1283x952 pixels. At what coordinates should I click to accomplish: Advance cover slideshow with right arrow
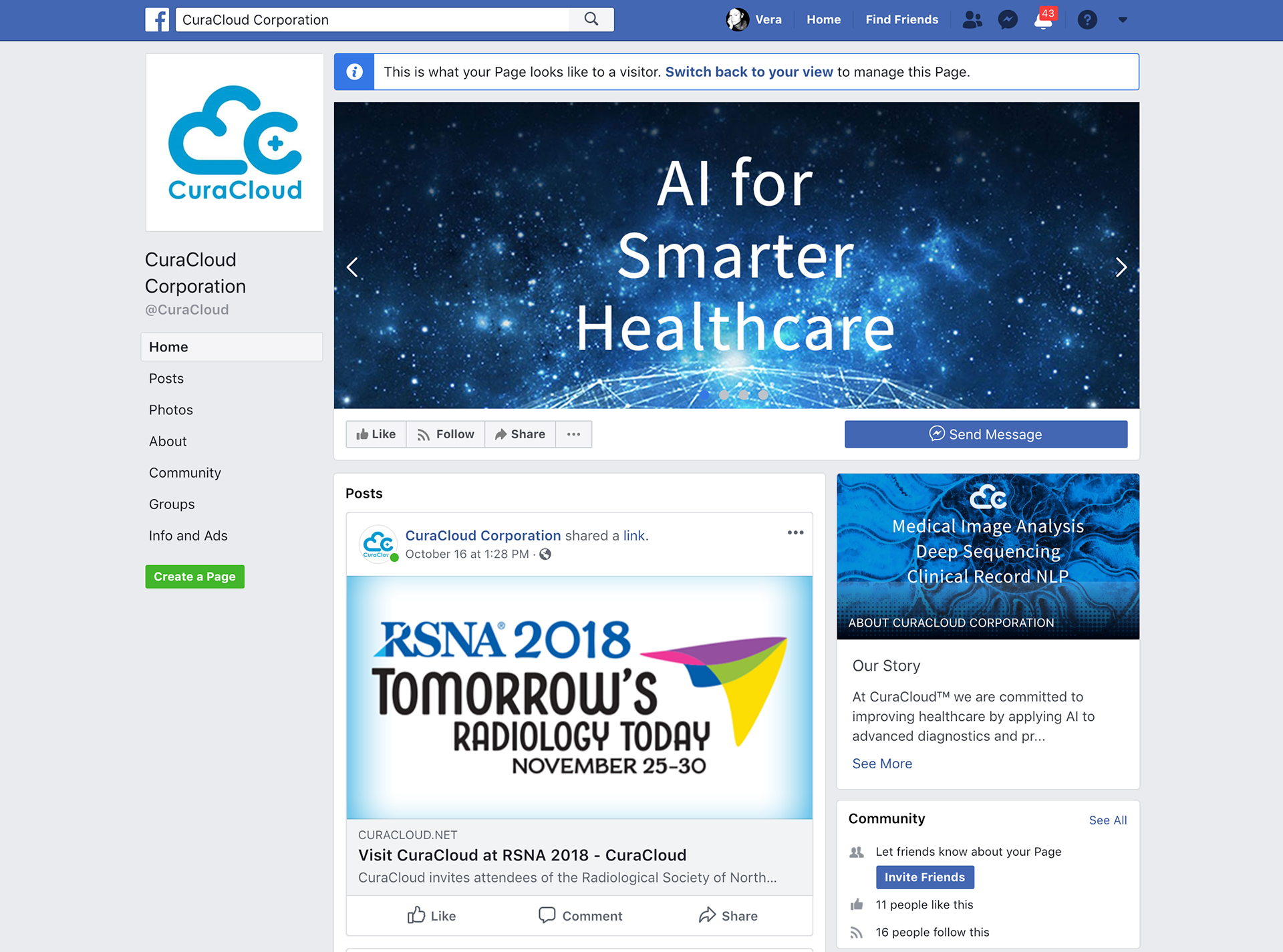1121,267
